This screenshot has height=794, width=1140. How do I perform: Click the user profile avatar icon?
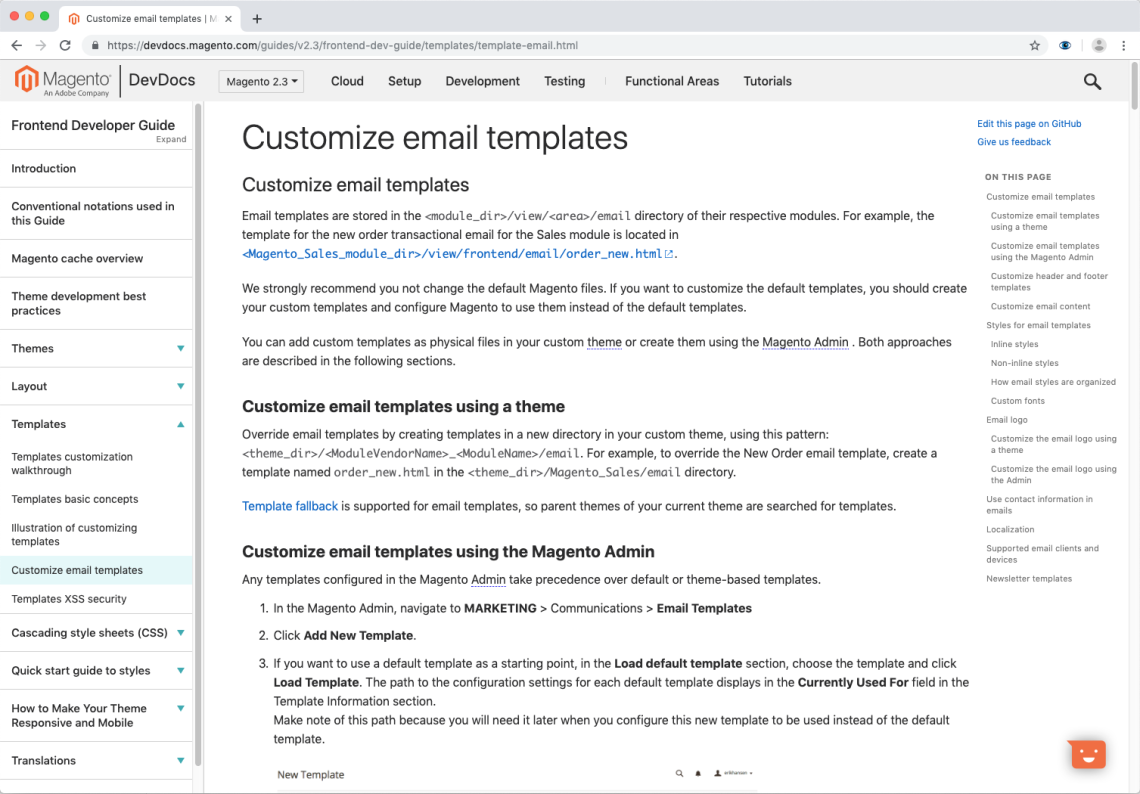pyautogui.click(x=1099, y=45)
